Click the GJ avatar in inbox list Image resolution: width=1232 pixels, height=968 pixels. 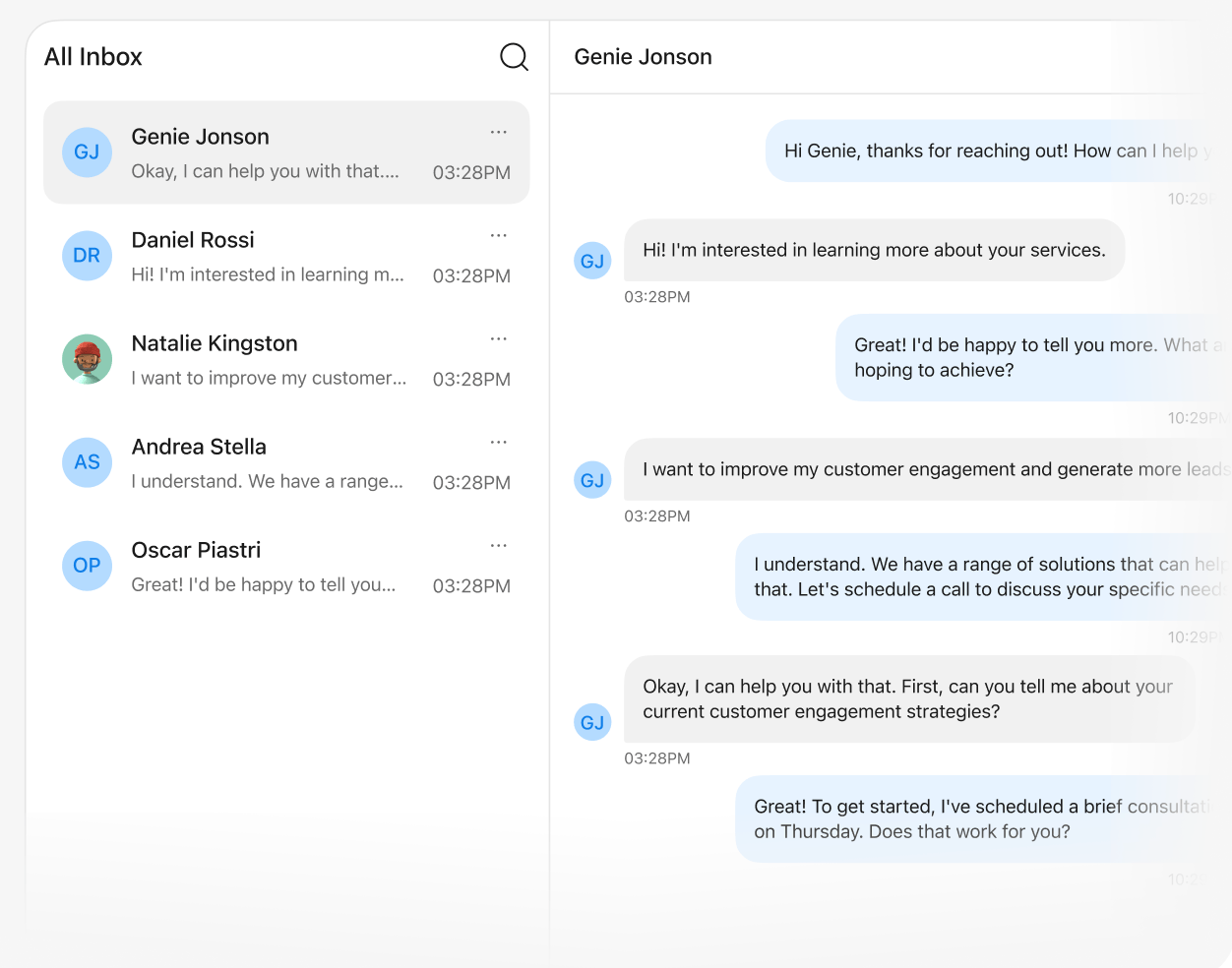(88, 152)
